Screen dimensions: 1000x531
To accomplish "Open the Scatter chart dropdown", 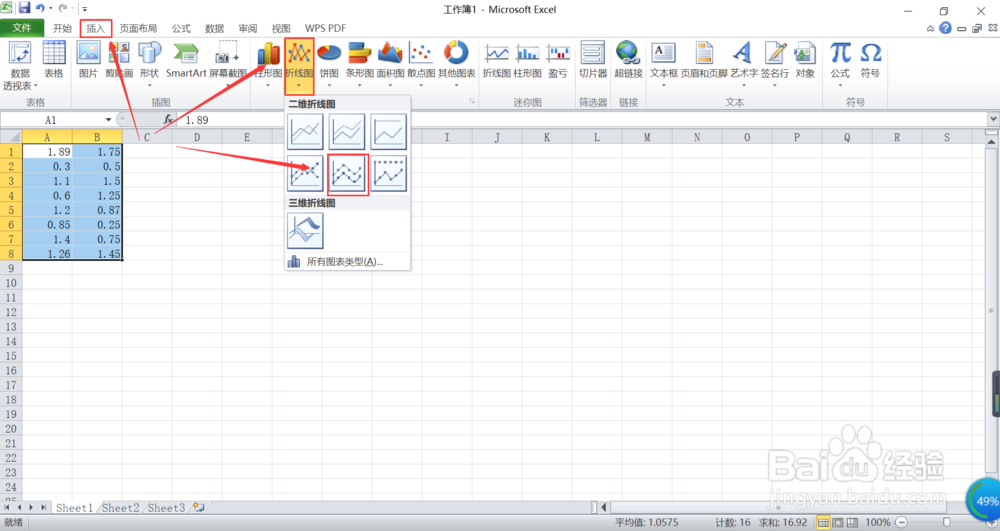I will click(421, 64).
